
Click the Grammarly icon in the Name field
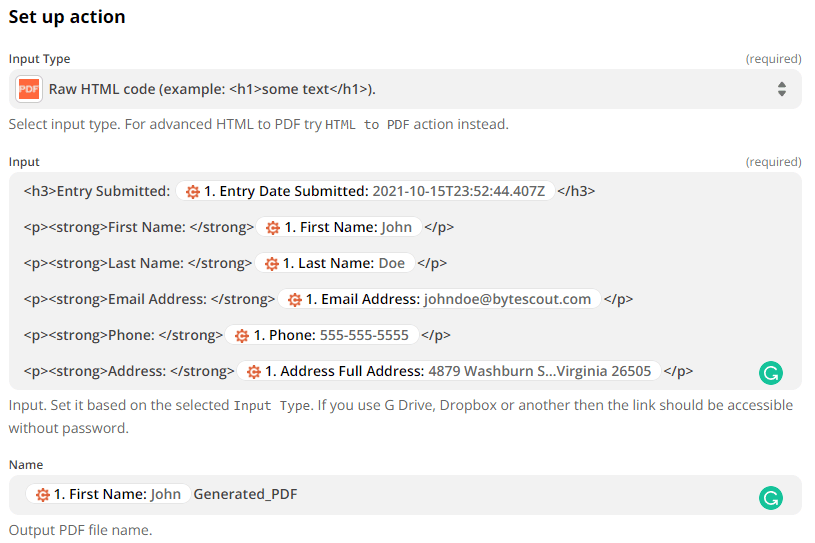[x=770, y=498]
